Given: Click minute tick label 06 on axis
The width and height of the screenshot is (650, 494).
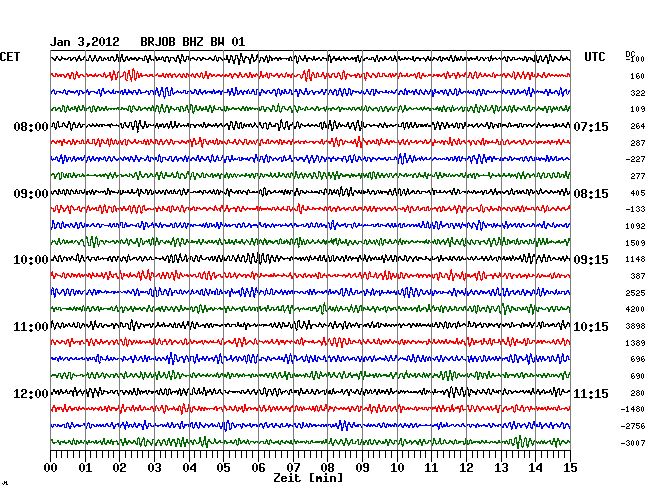Looking at the screenshot, I should [258, 468].
